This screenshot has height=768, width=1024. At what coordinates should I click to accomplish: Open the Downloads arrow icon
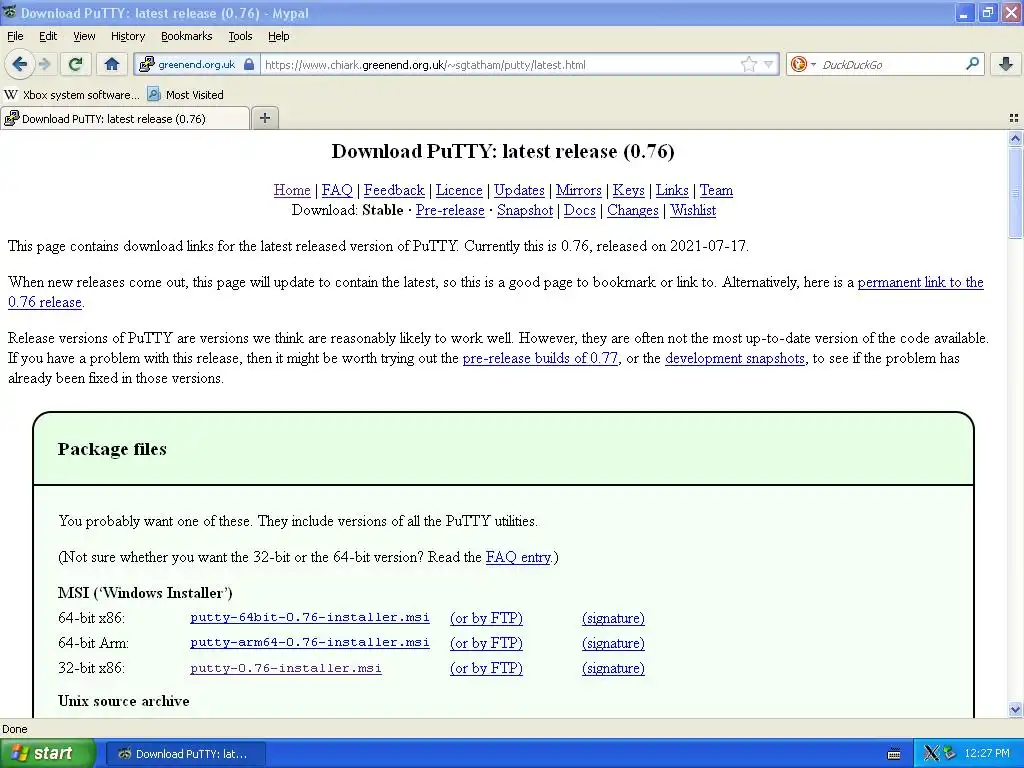1006,63
